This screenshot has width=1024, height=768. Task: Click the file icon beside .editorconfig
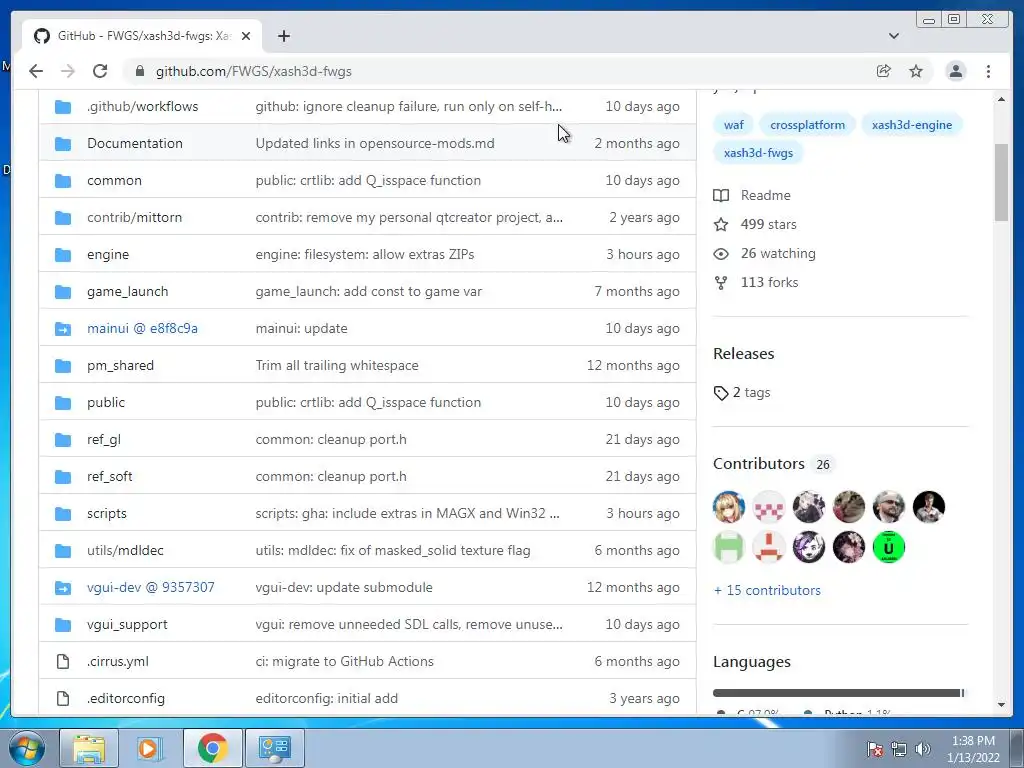(63, 699)
